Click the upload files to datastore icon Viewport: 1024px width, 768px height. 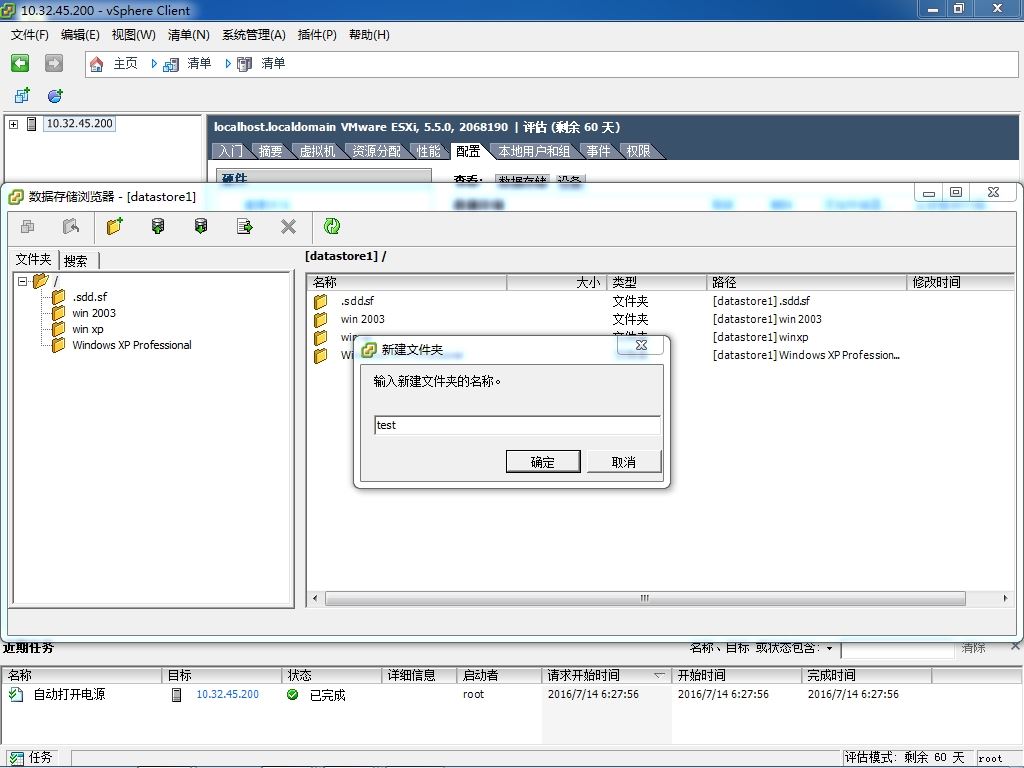point(157,227)
